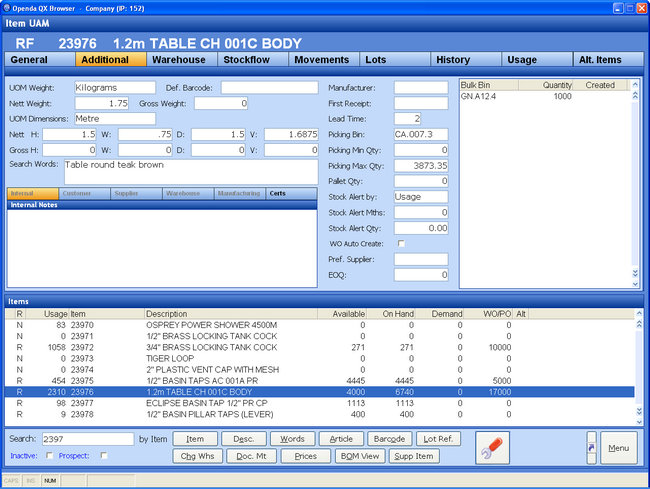The height and width of the screenshot is (489, 650).
Task: Click Items list scroll-up arrow
Action: 639,313
